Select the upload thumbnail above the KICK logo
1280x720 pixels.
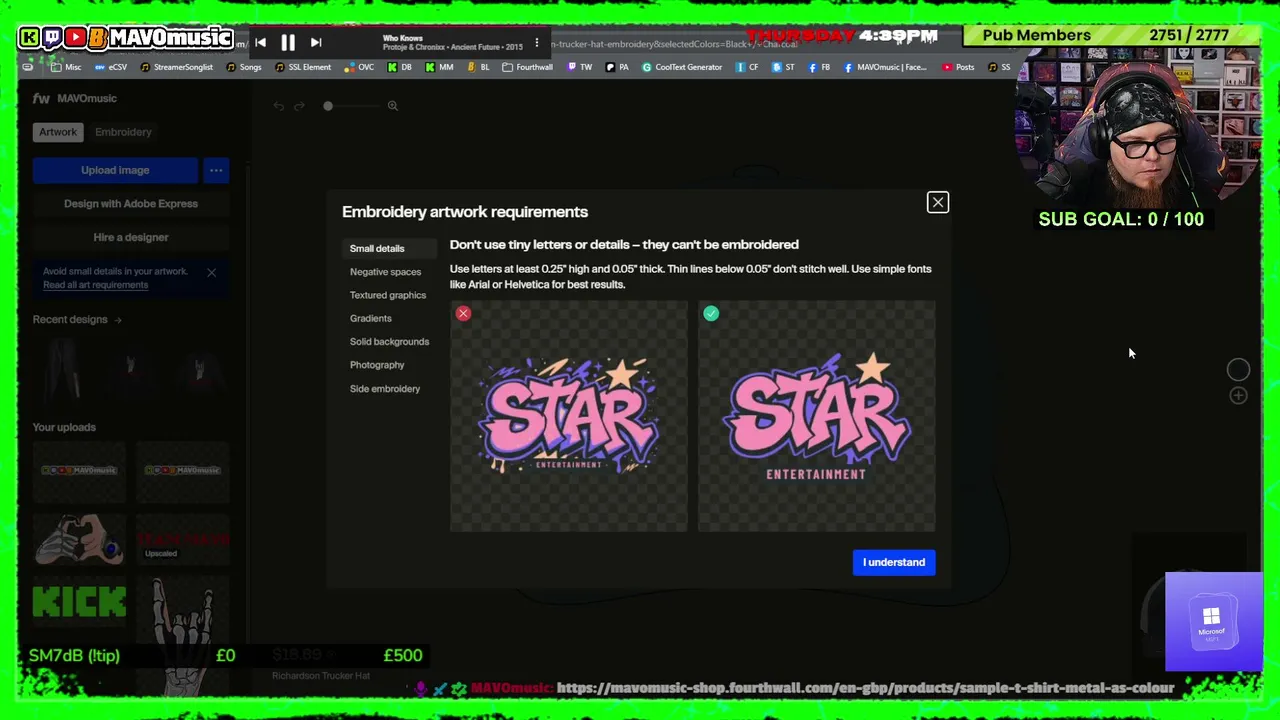[x=79, y=539]
